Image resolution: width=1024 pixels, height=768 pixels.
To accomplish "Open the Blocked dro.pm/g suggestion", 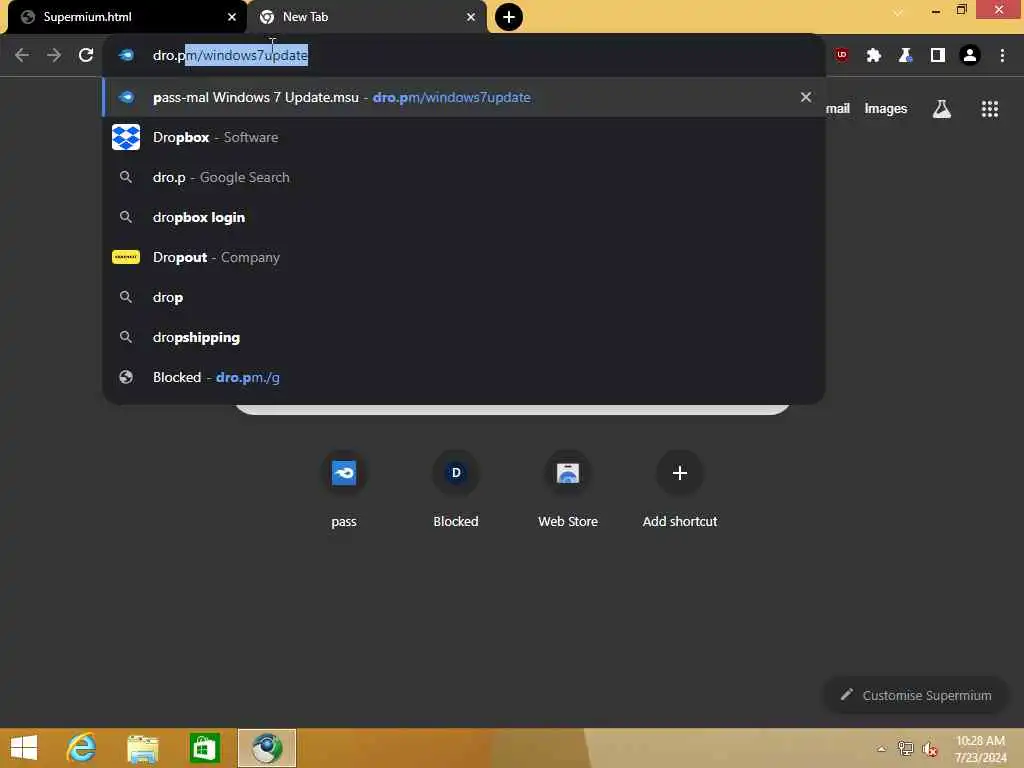I will point(464,377).
